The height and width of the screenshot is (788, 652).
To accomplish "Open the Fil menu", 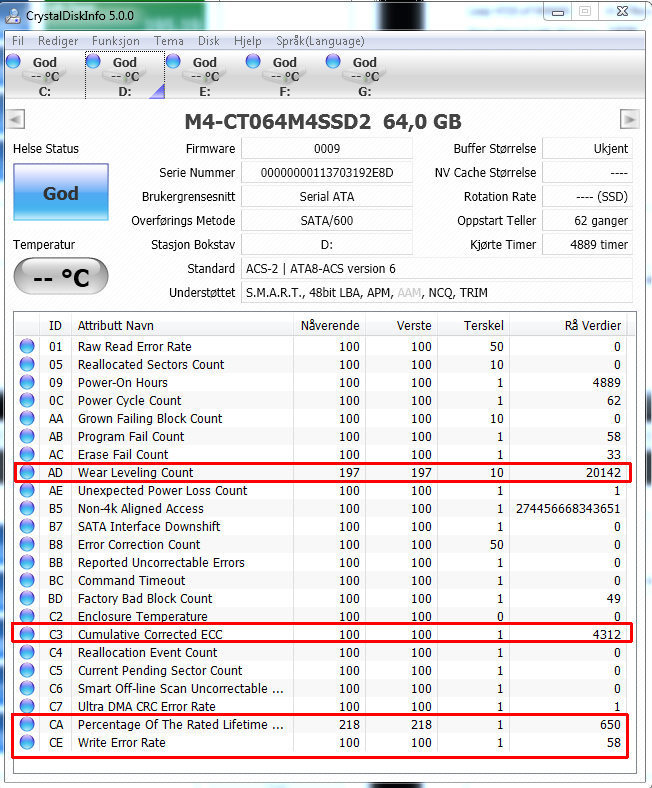I will click(x=18, y=41).
